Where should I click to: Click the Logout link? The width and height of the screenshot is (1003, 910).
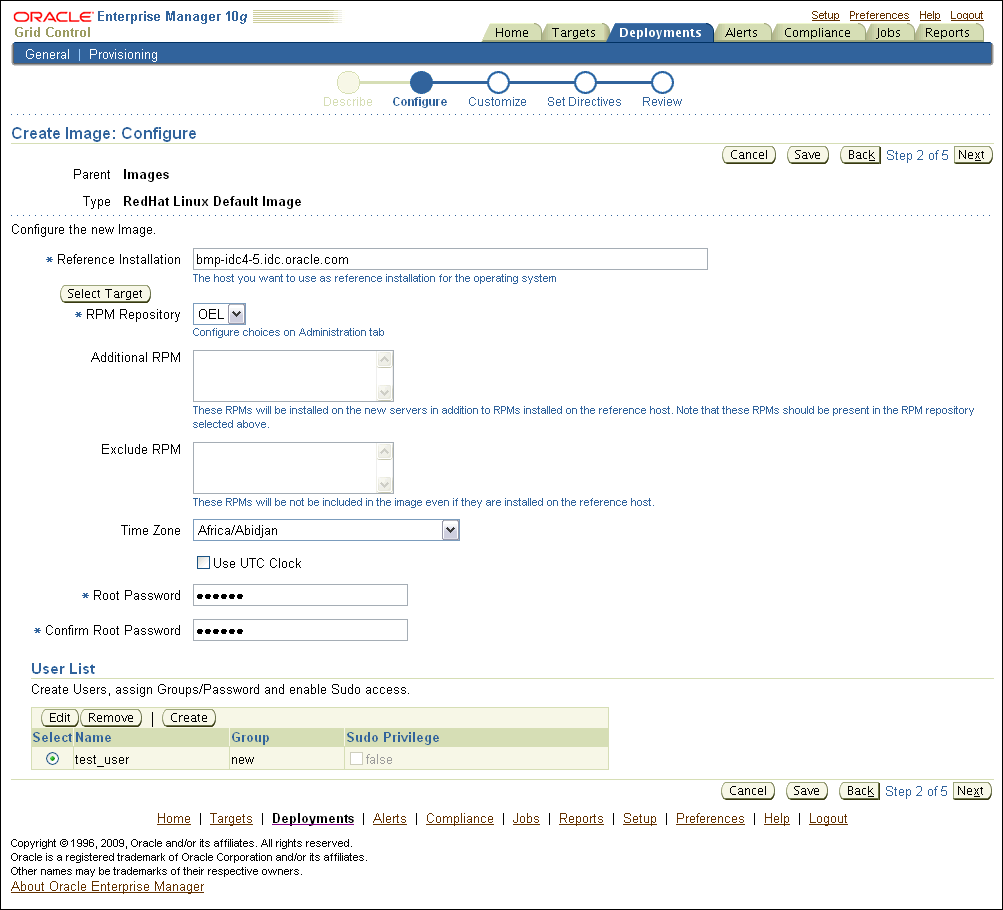966,14
